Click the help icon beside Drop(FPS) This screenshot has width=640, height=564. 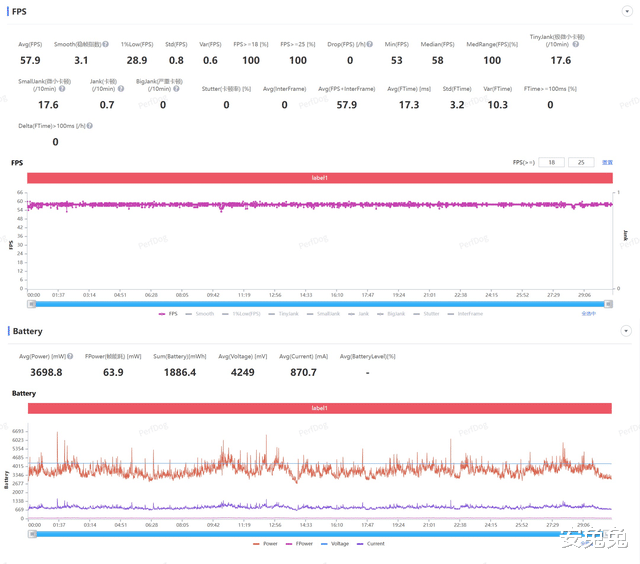pos(369,44)
